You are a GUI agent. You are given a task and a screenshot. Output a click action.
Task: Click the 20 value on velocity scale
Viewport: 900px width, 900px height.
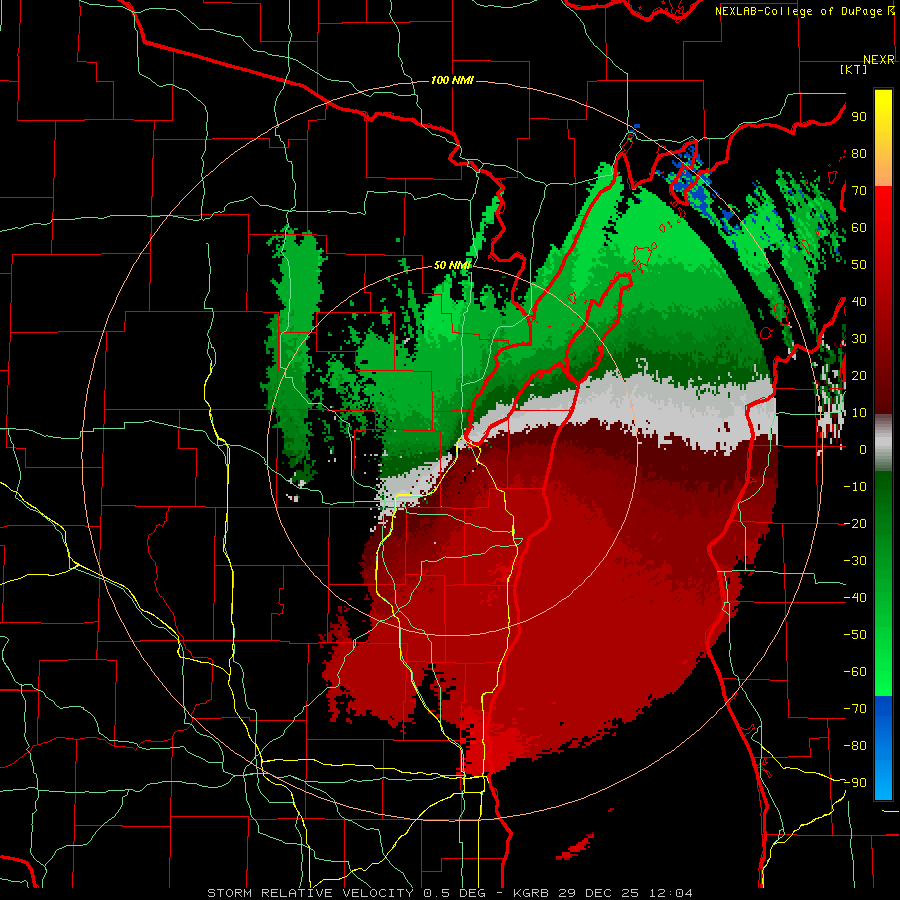coord(859,375)
